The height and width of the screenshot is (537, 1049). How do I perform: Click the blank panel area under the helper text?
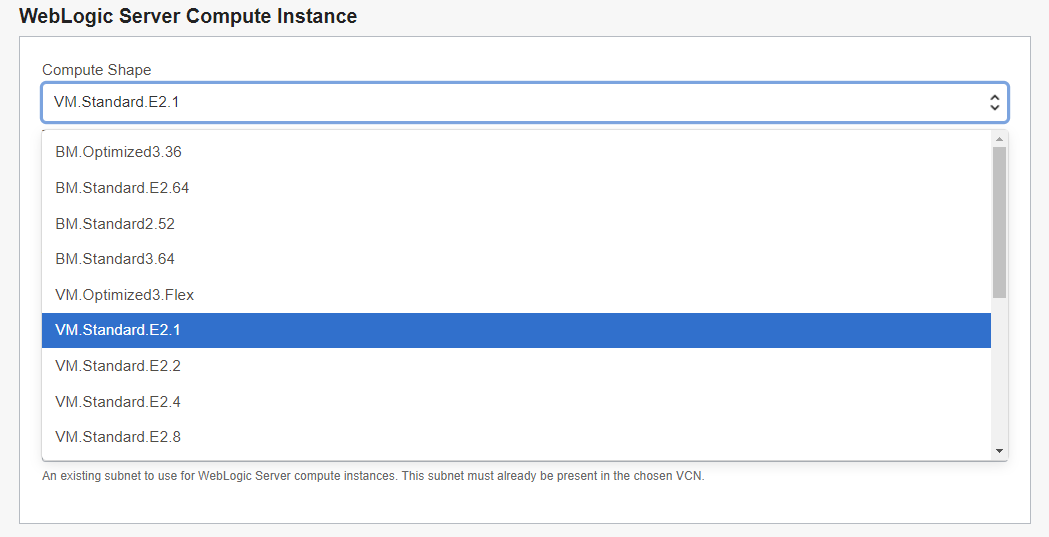click(x=524, y=503)
